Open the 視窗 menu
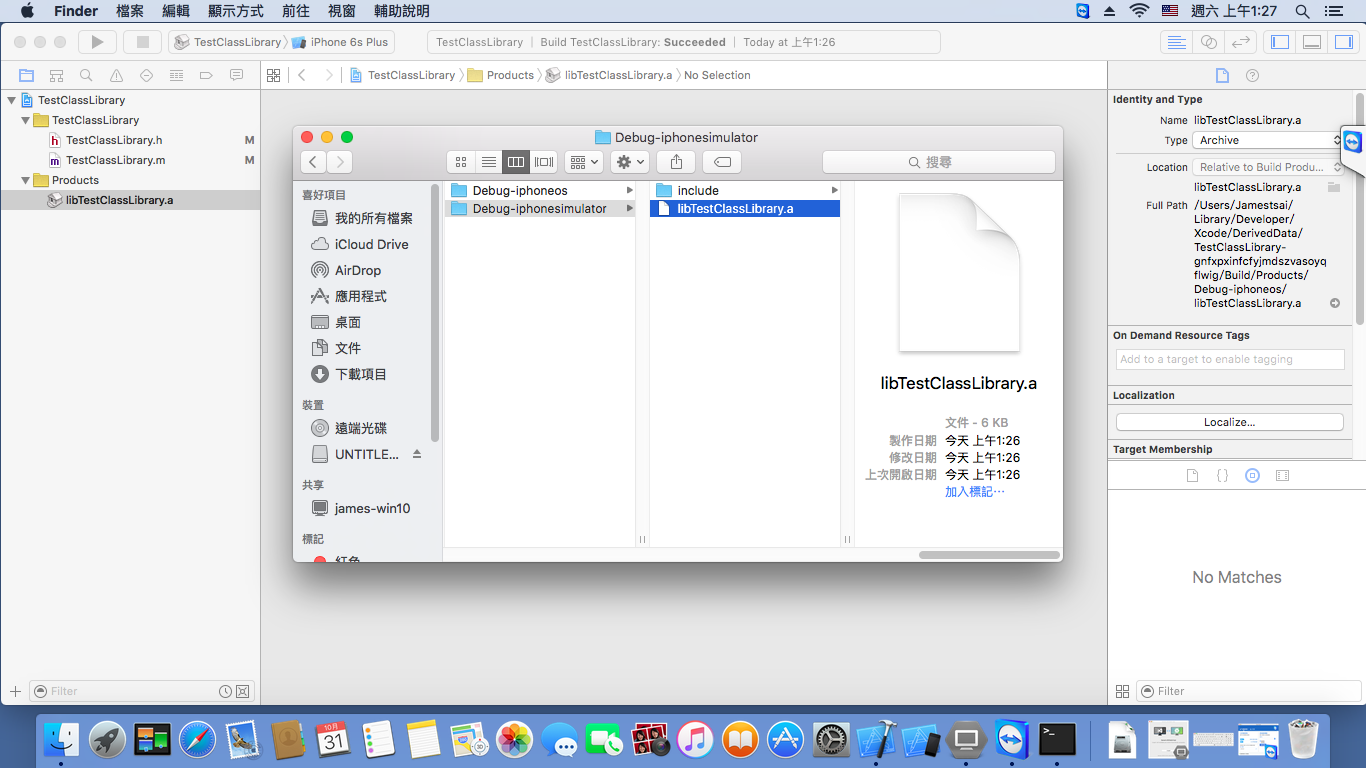This screenshot has height=768, width=1366. tap(341, 11)
